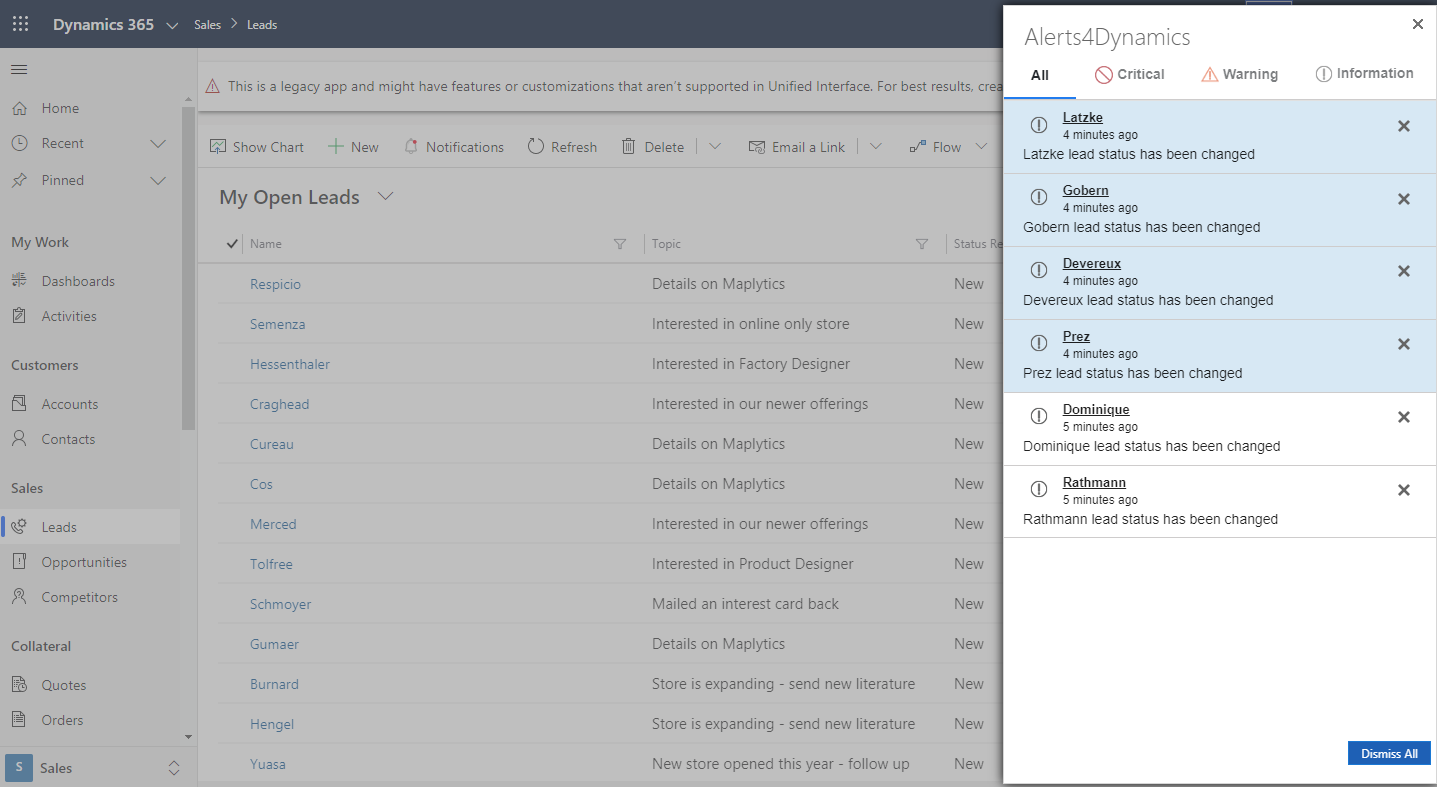Collapse the hamburger navigation menu

coord(19,69)
